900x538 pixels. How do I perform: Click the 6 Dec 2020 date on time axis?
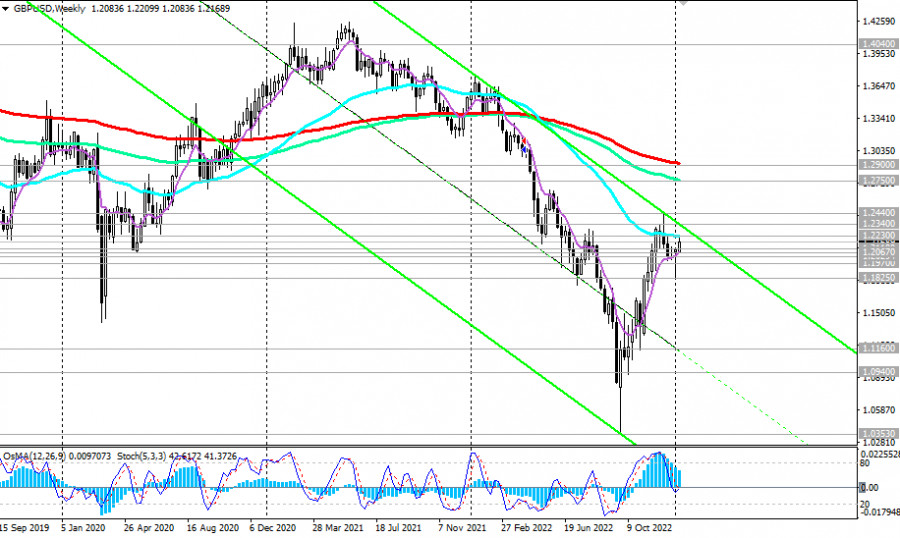click(x=273, y=528)
